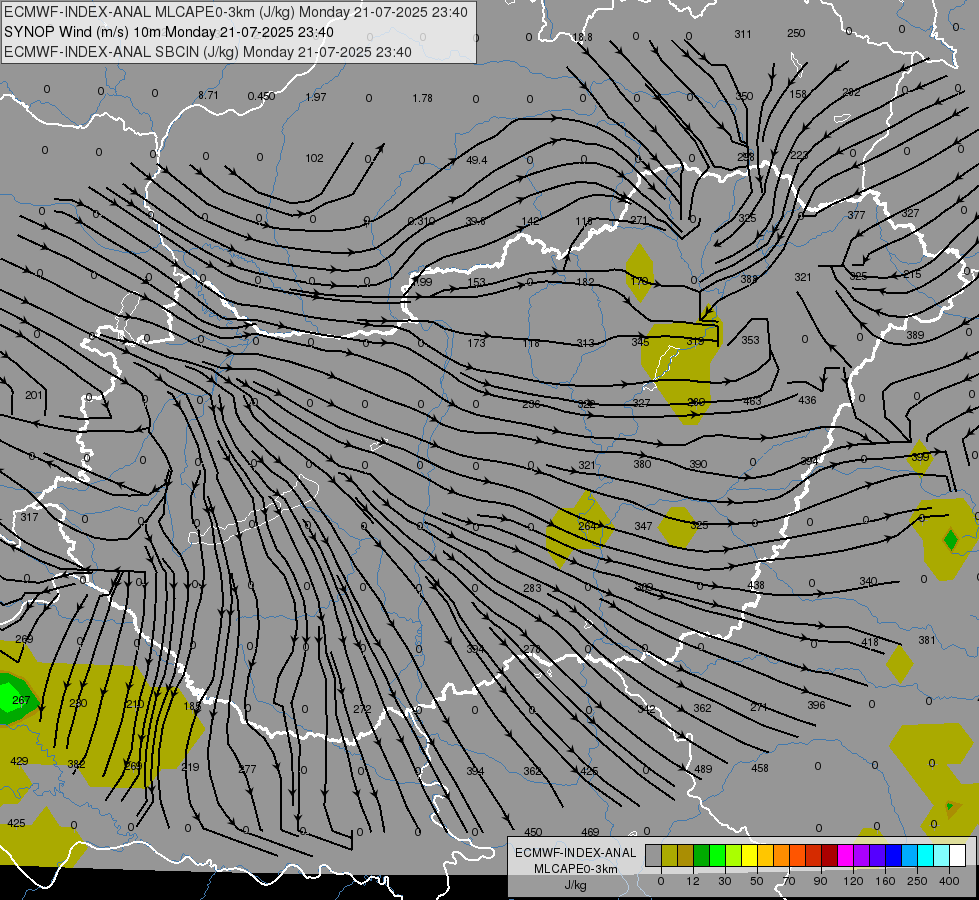
Task: Pick the dark red legend swatch
Action: tap(830, 855)
